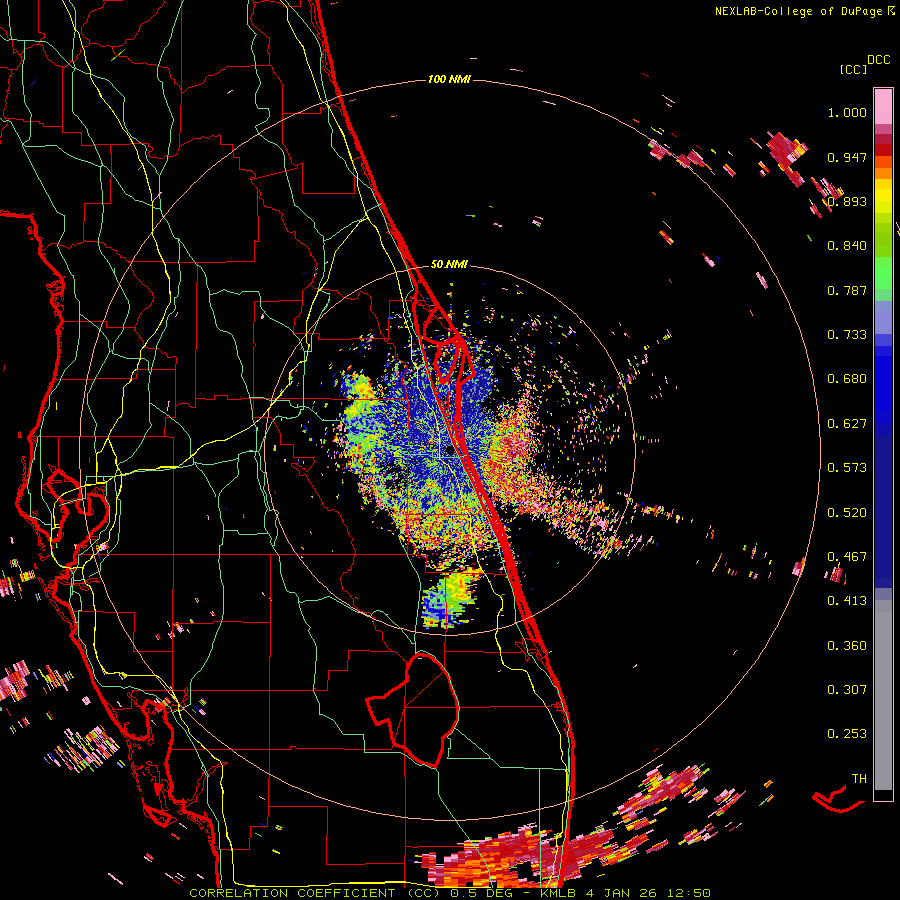Click the TH threshold label
The height and width of the screenshot is (900, 900).
[859, 779]
